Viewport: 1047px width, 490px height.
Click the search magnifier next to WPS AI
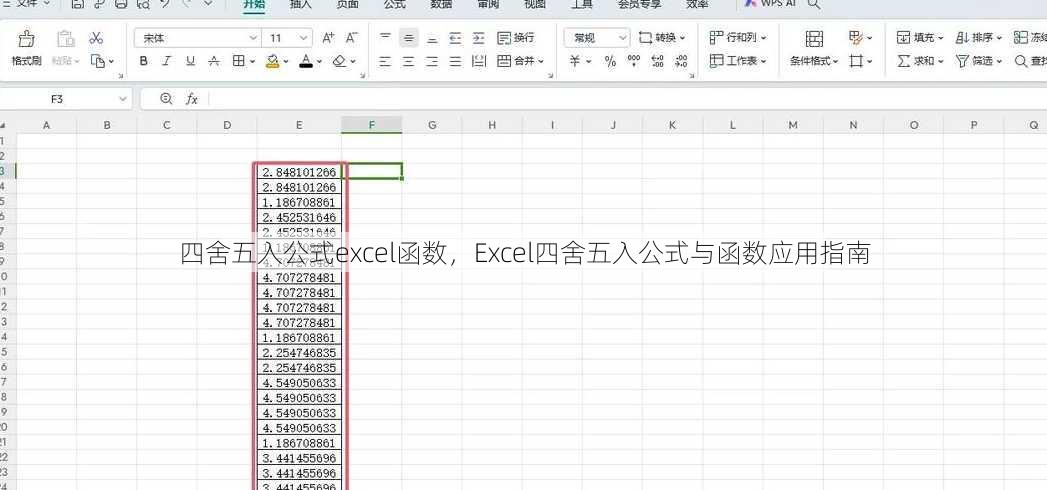click(813, 4)
